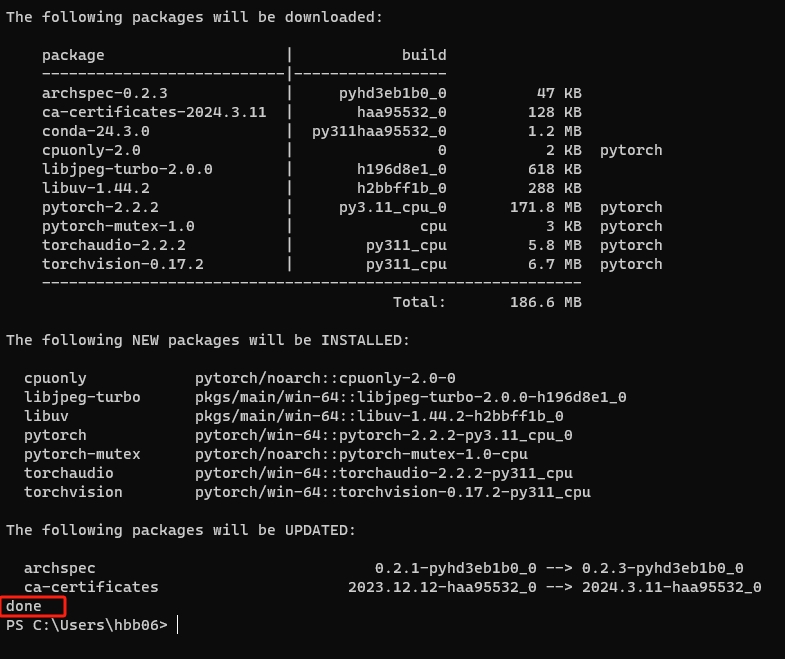Click the PowerShell prompt cursor after hbb06>
Image resolution: width=785 pixels, height=659 pixels.
[x=178, y=625]
